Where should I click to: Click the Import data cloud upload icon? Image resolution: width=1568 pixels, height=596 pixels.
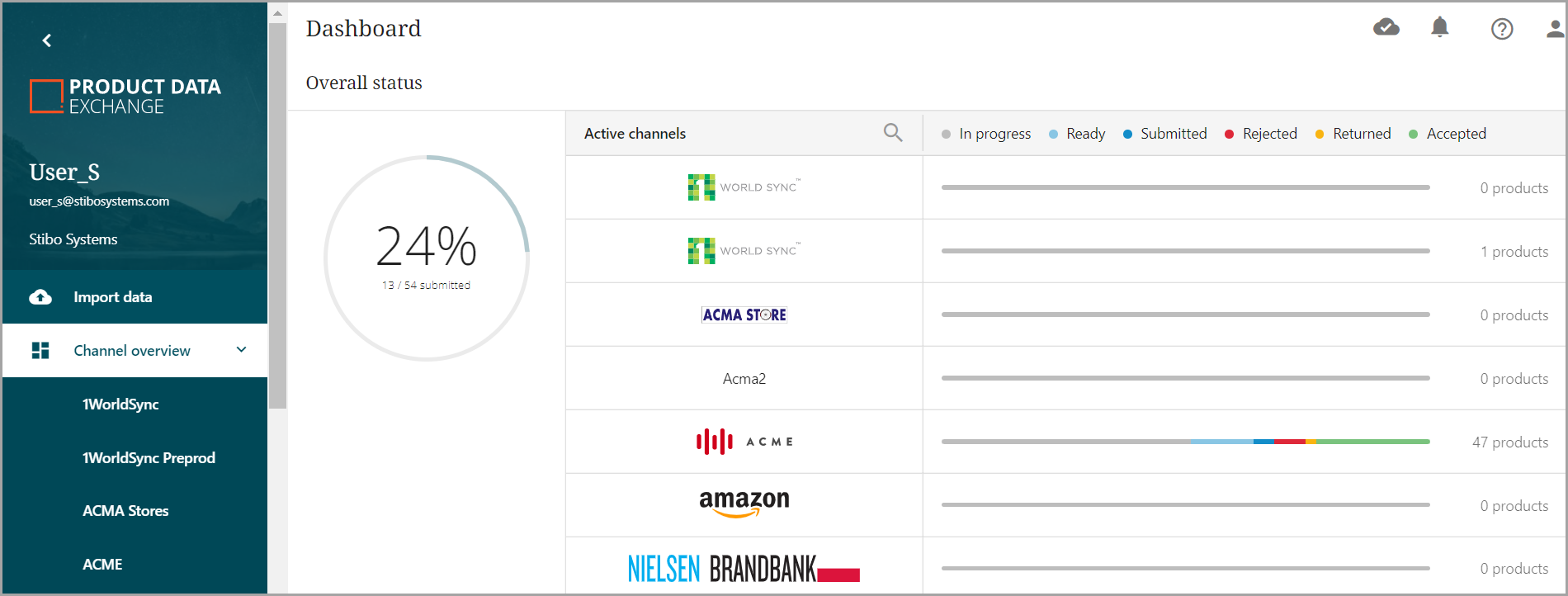[x=40, y=297]
